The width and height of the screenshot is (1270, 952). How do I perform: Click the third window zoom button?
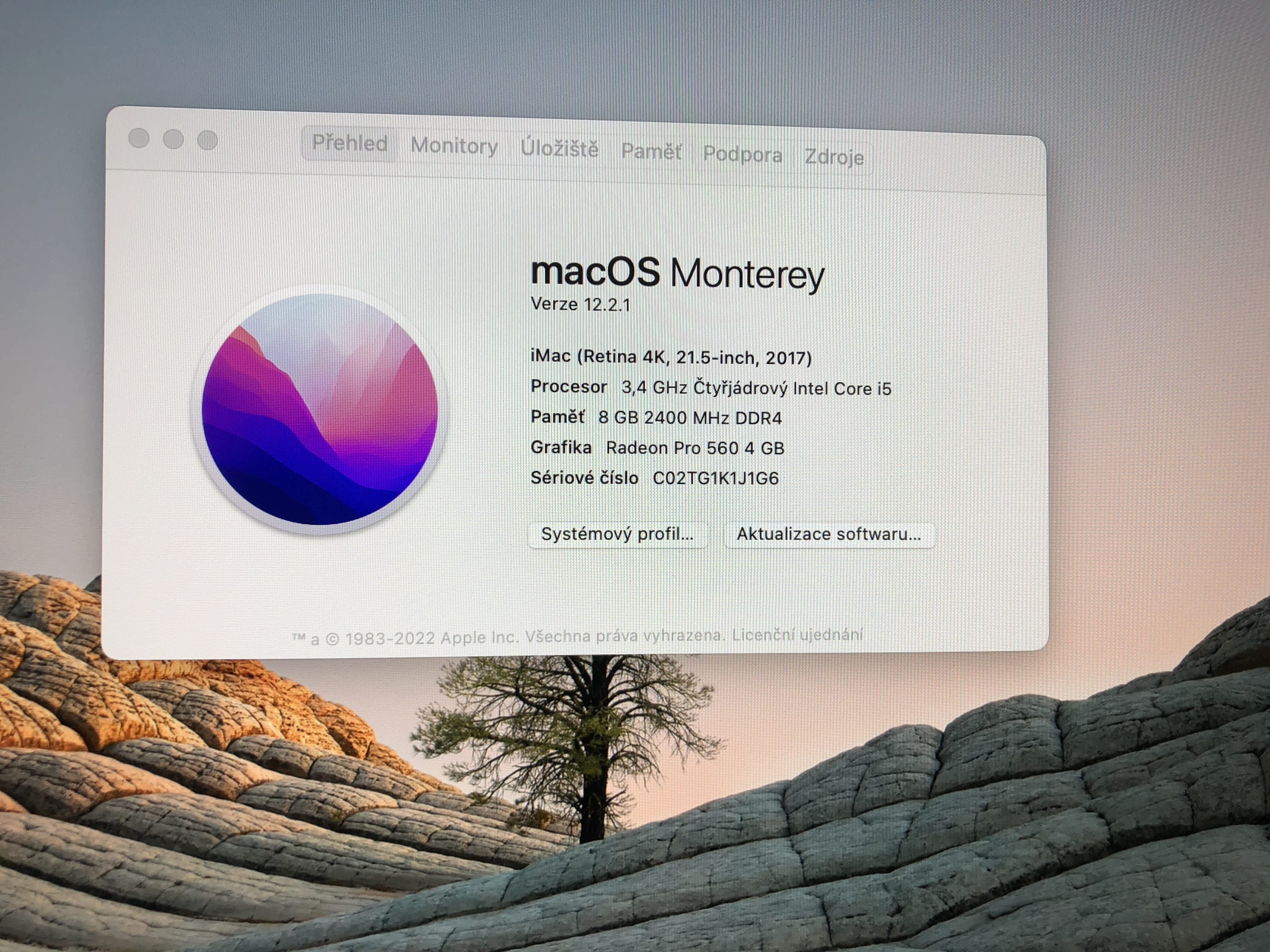pyautogui.click(x=208, y=140)
